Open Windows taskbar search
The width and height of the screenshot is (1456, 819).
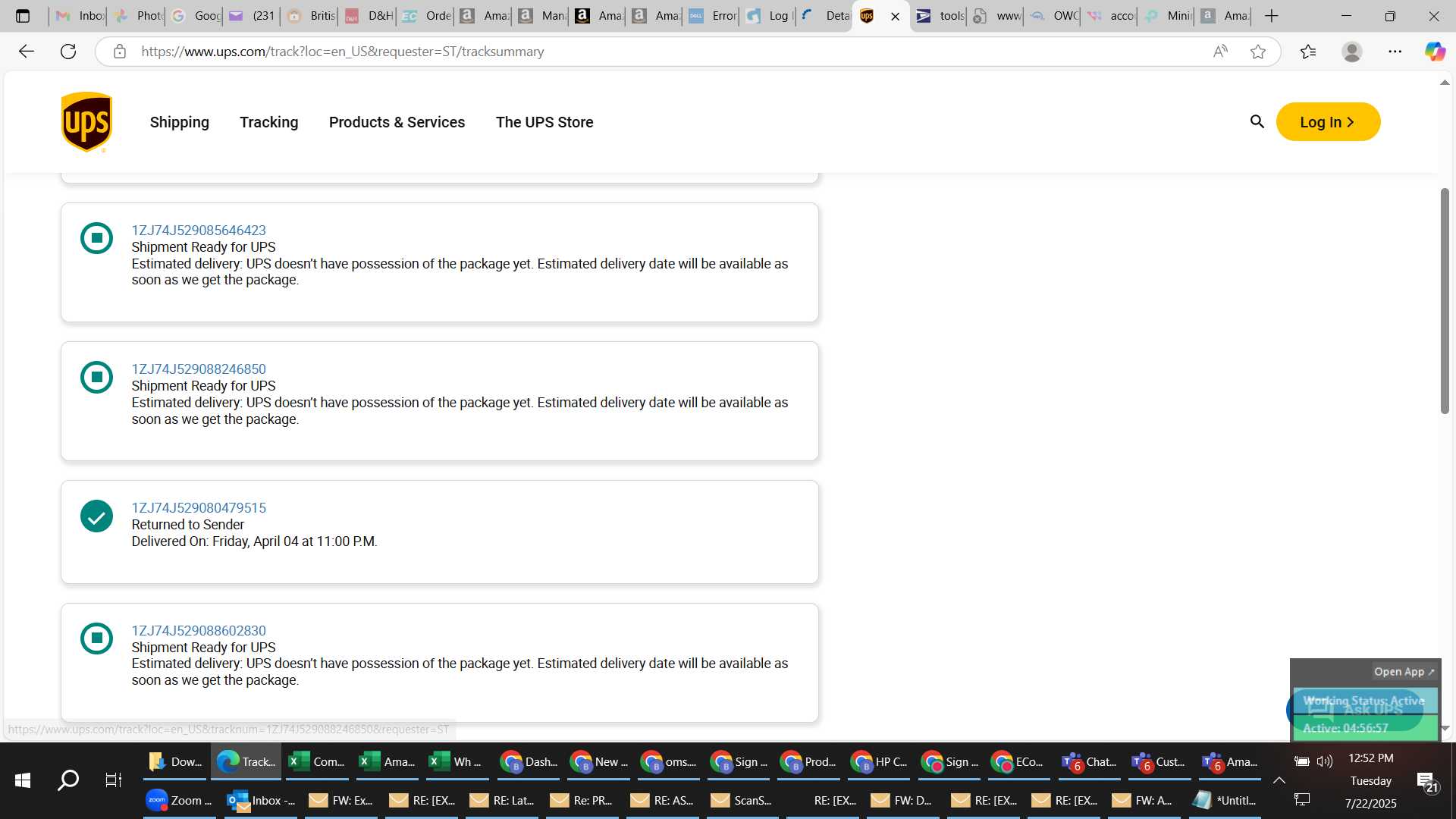click(x=68, y=780)
